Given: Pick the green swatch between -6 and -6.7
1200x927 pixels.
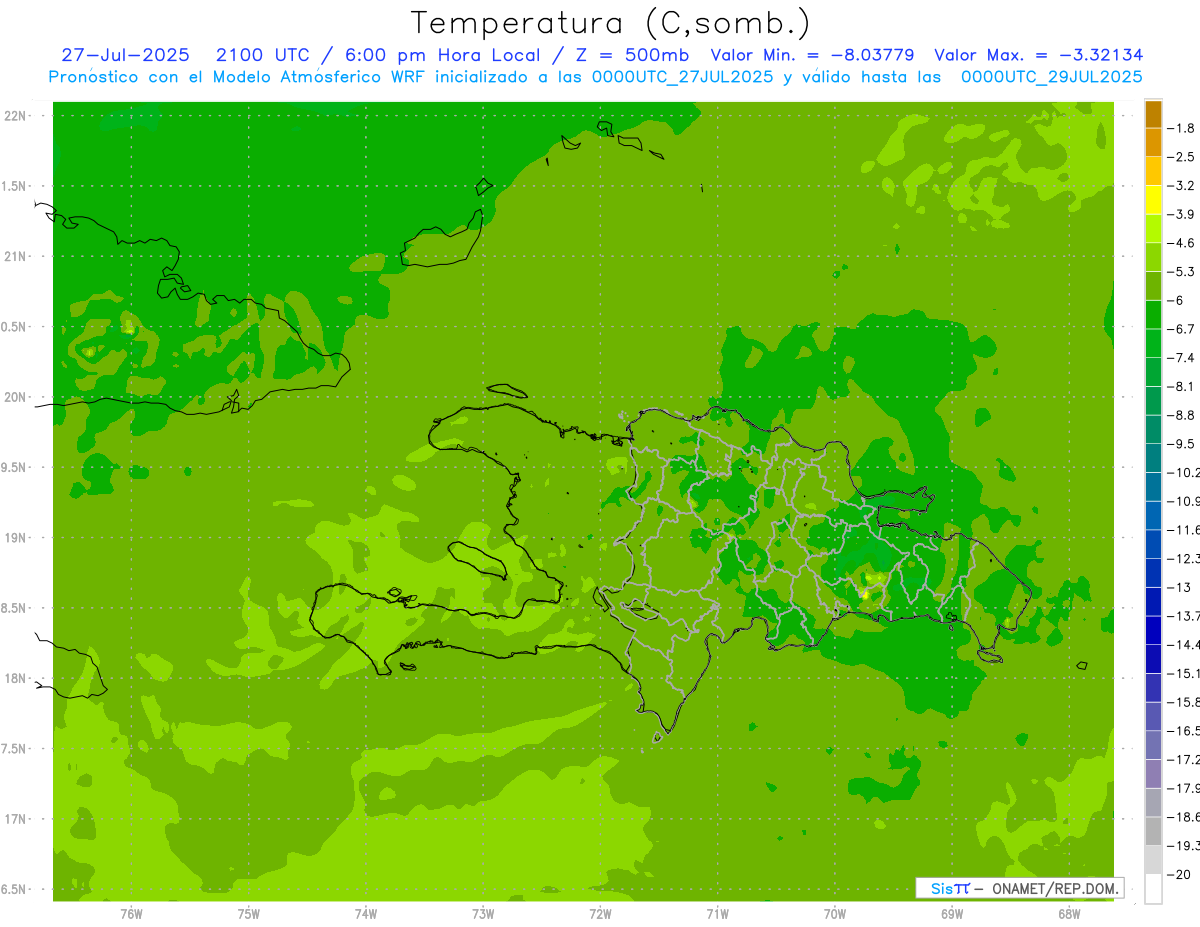Looking at the screenshot, I should tap(1153, 315).
